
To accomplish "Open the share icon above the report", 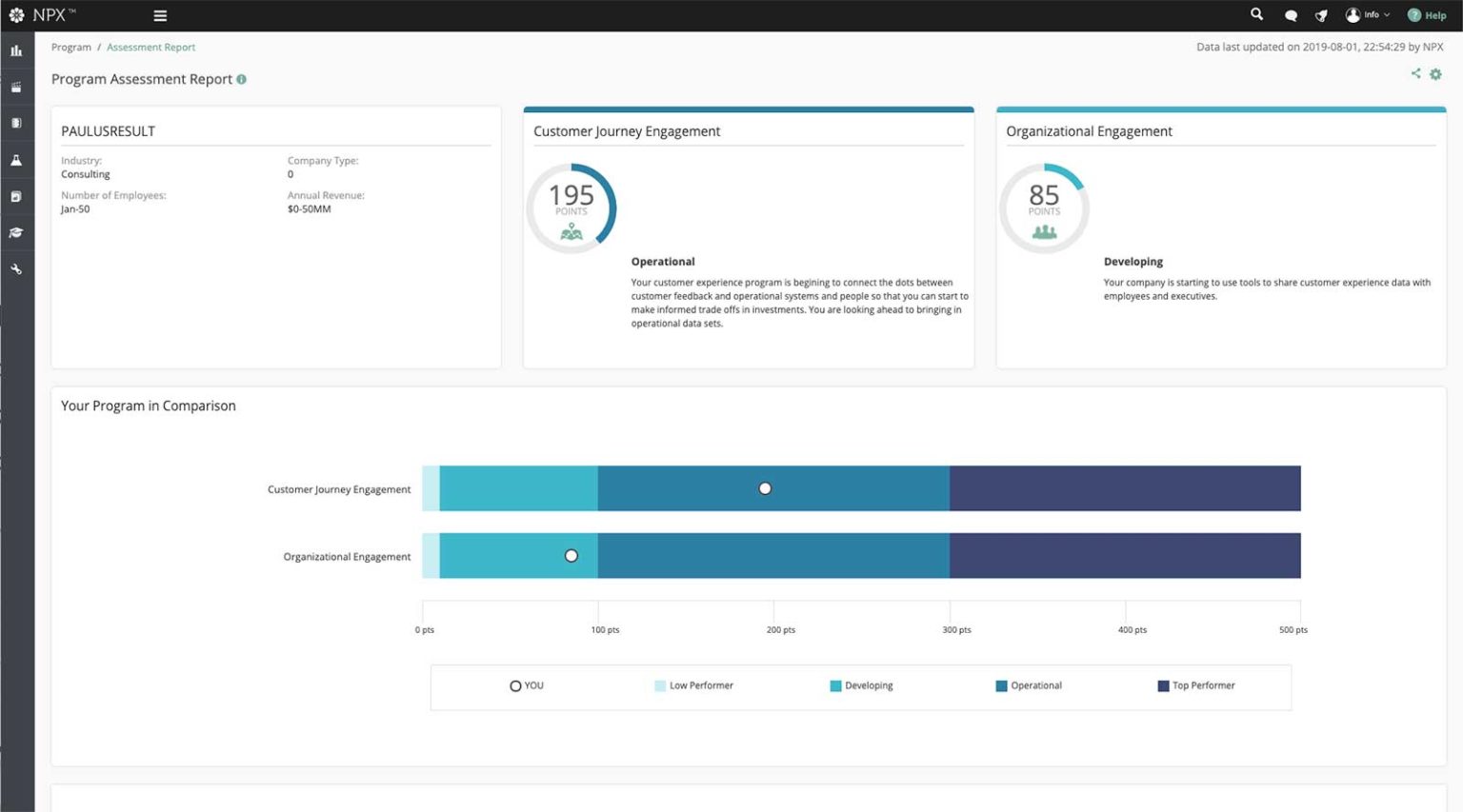I will coord(1415,72).
